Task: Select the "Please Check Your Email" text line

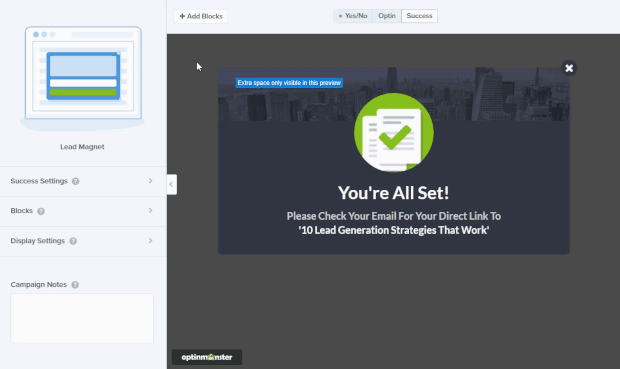Action: click(x=394, y=216)
